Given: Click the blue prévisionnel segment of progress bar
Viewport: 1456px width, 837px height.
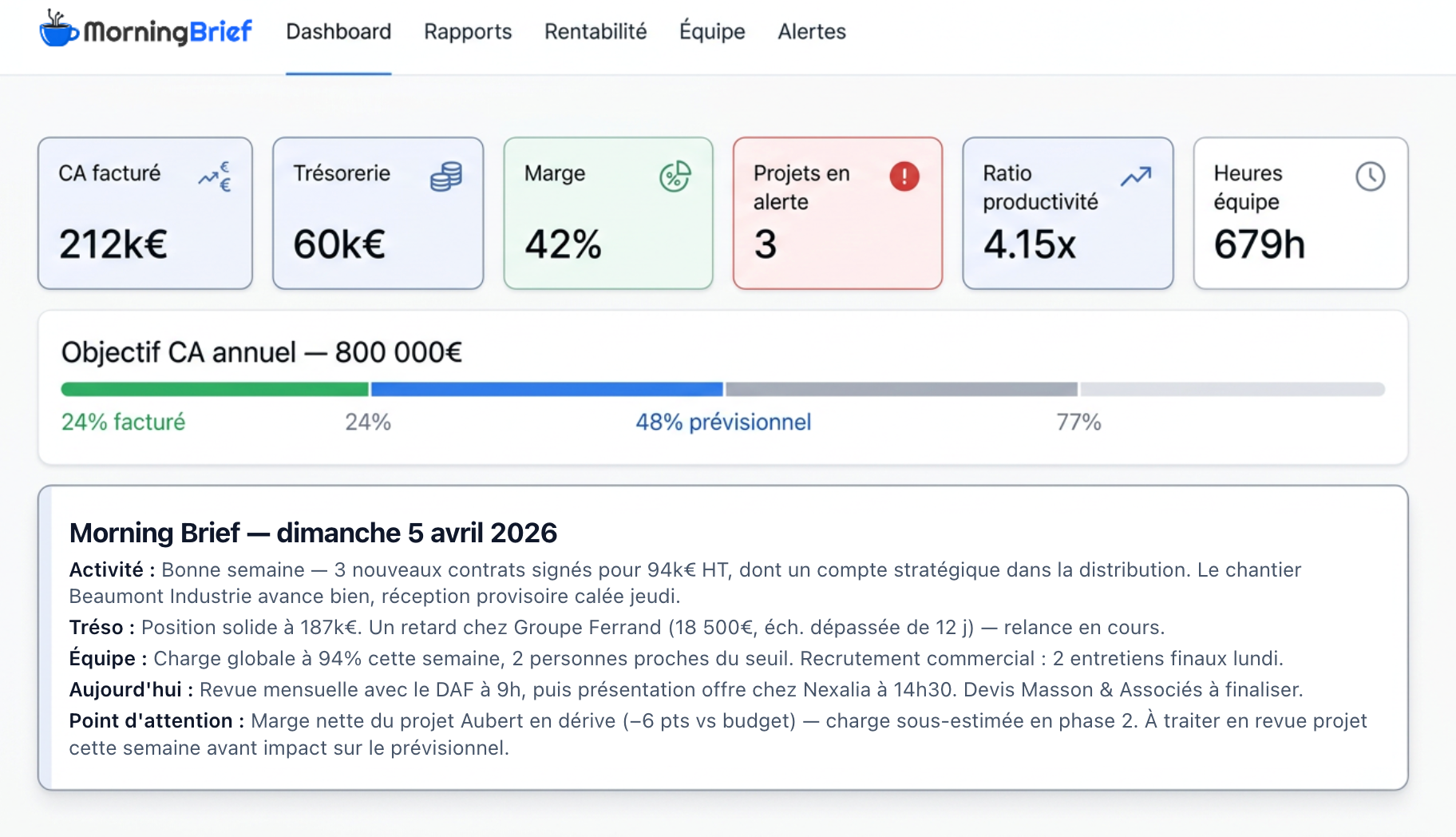Looking at the screenshot, I should click(547, 390).
